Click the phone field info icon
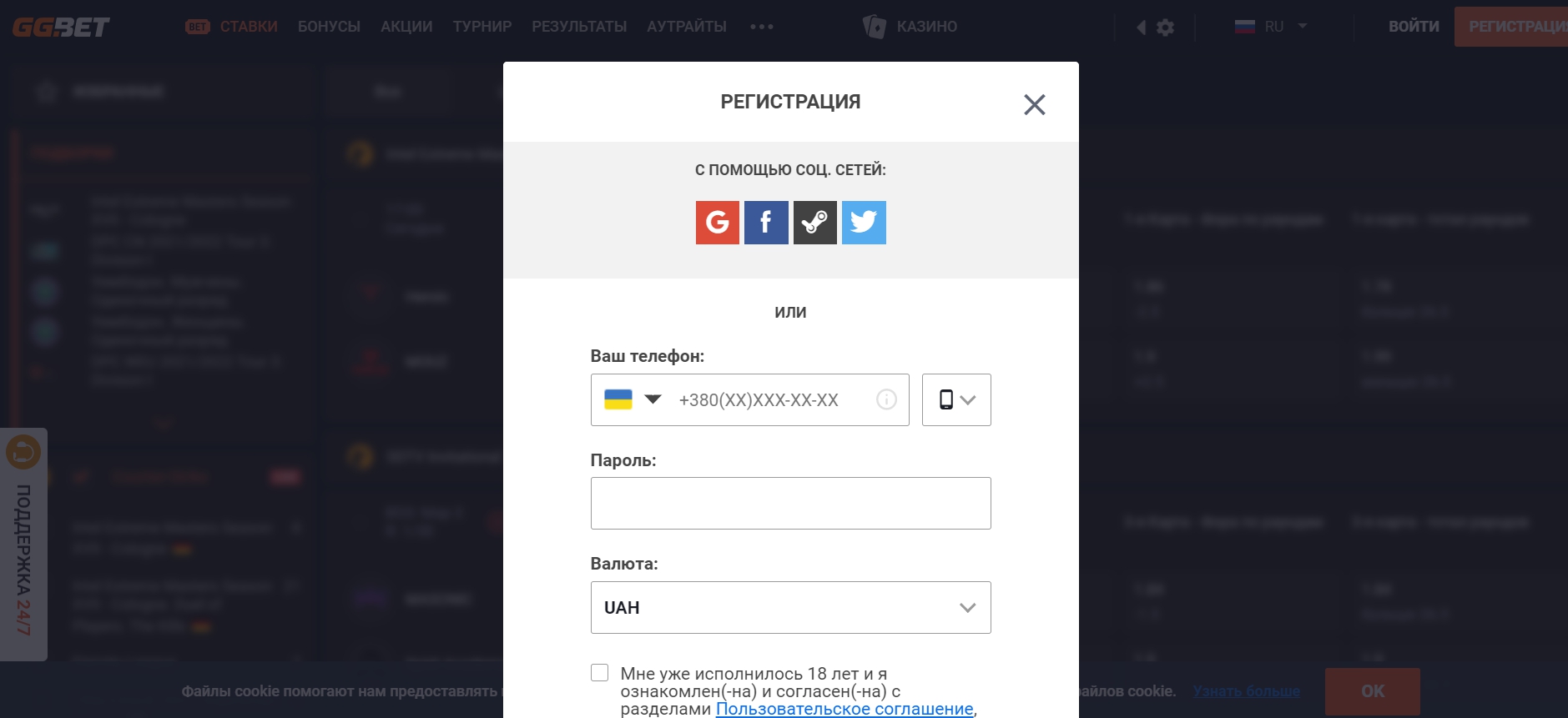 click(x=886, y=400)
